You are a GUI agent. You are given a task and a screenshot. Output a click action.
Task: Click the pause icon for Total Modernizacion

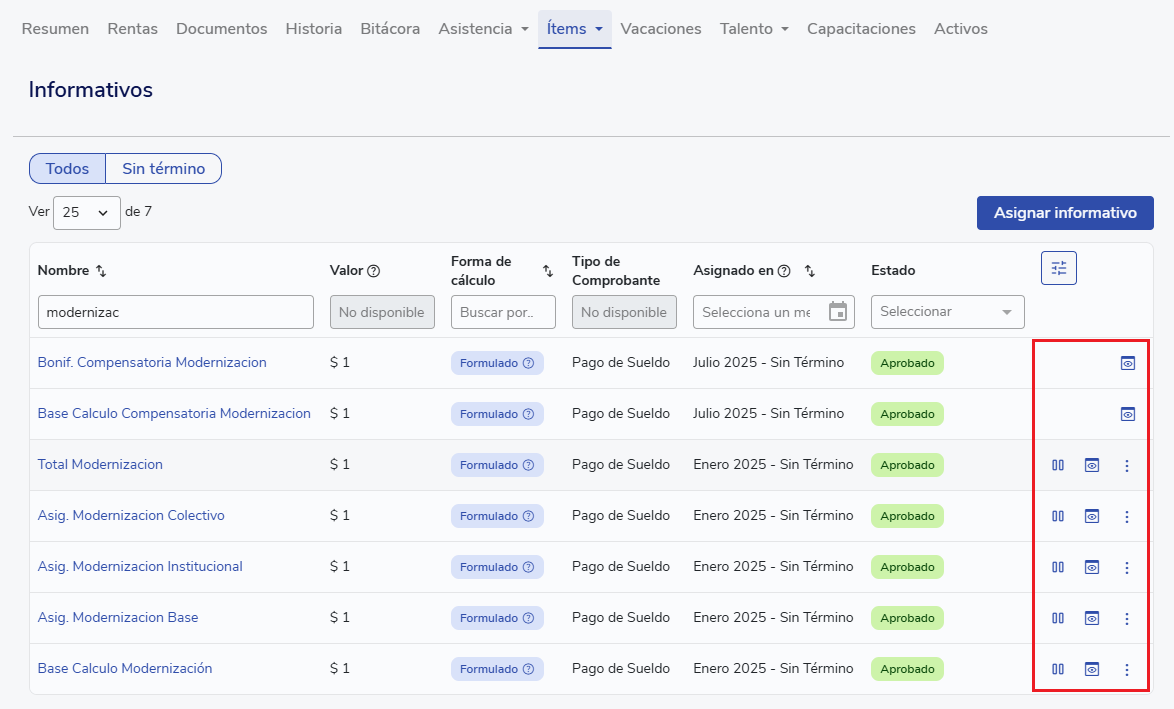coord(1058,465)
